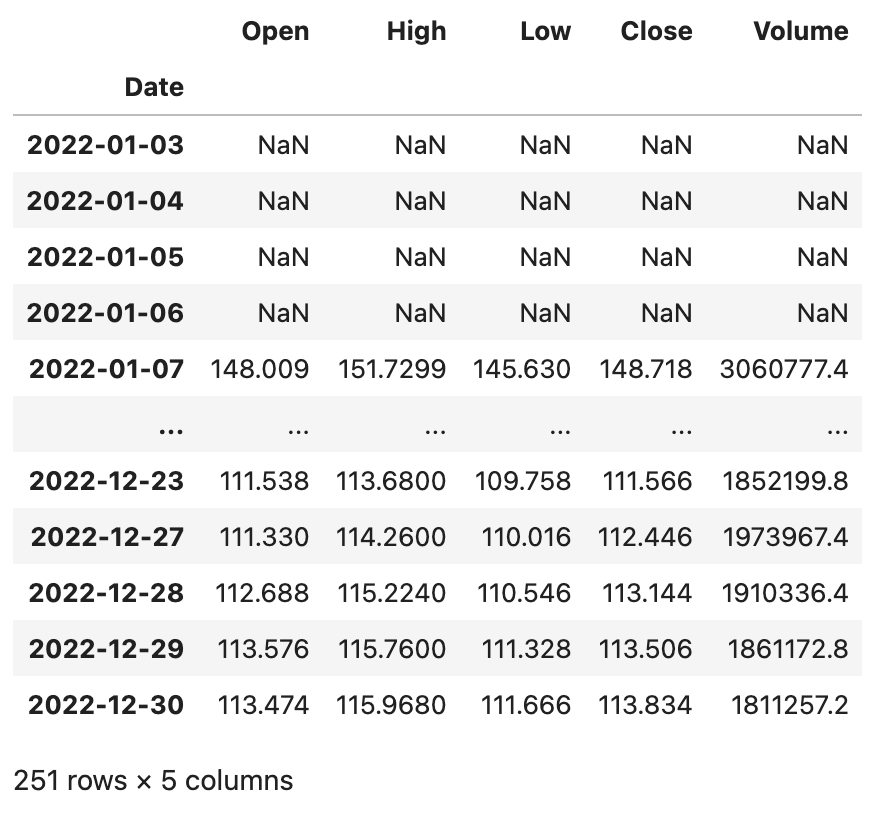Click the 2022-01-07 row label
880x820 pixels.
click(x=106, y=369)
